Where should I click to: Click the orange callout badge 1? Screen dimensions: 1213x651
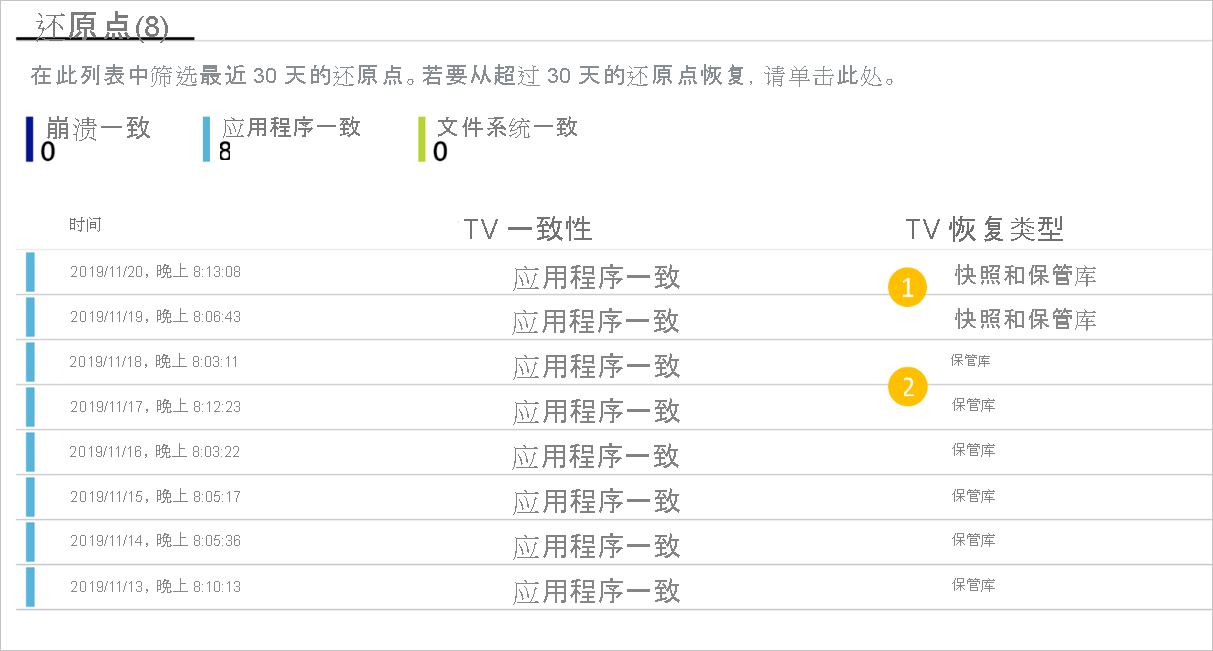(907, 289)
